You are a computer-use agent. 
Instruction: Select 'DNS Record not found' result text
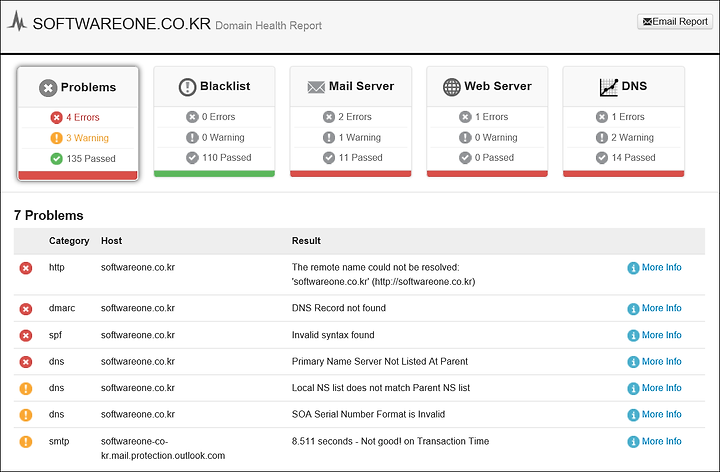pos(339,308)
